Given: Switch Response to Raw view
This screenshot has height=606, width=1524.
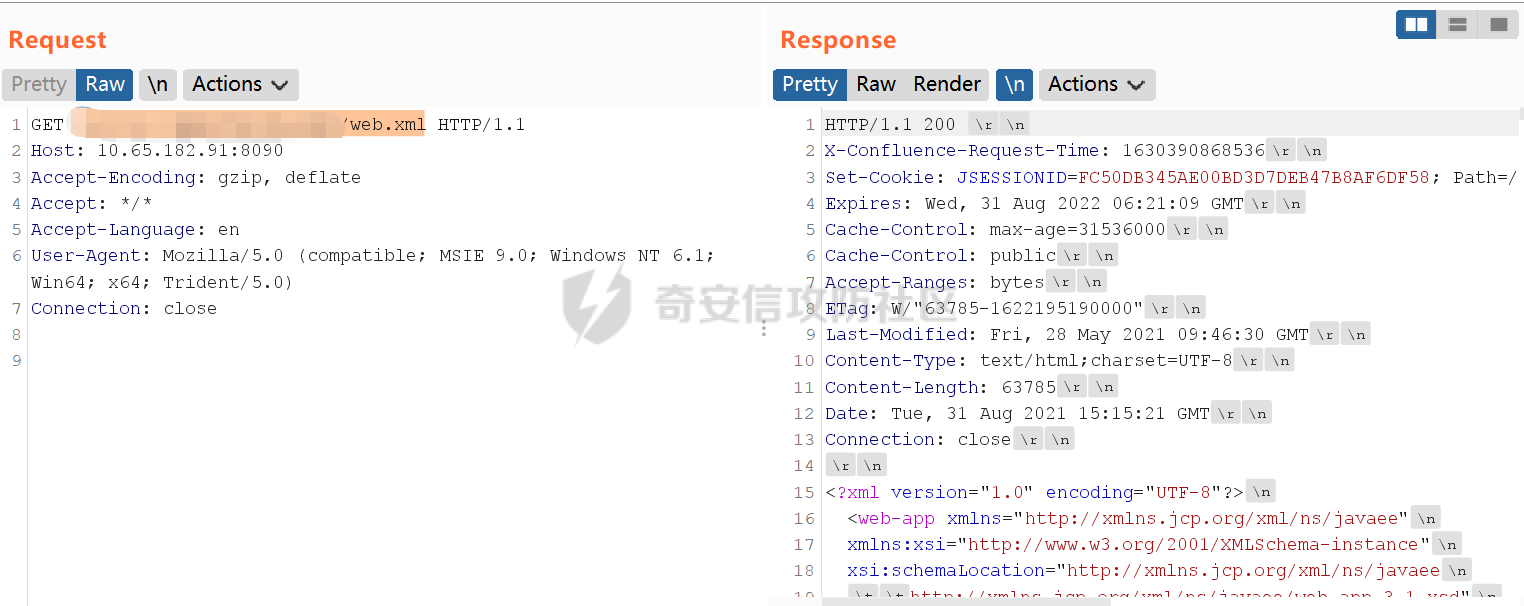Looking at the screenshot, I should (876, 85).
